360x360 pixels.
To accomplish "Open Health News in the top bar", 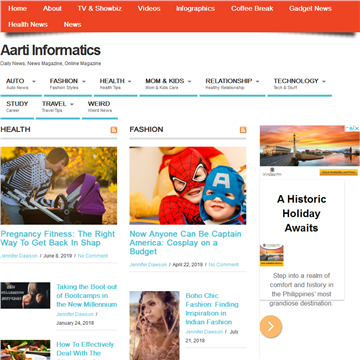I will [28, 24].
